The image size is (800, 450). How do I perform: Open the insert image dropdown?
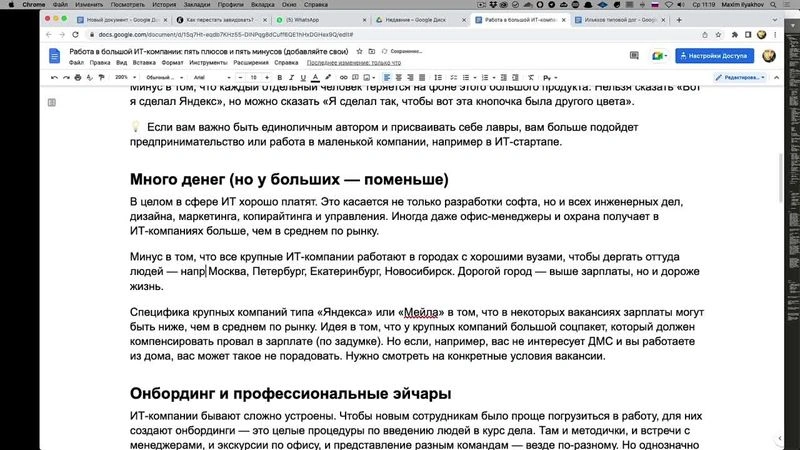pos(368,78)
